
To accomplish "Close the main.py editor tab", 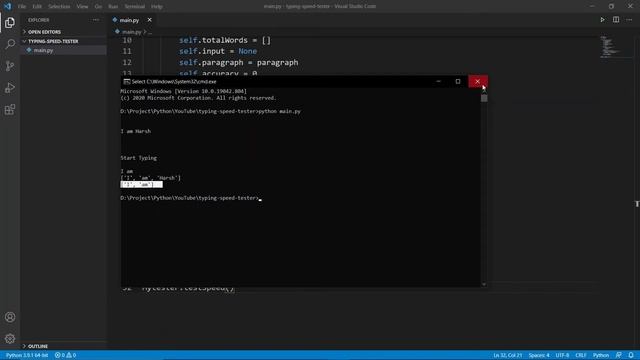I will 149,20.
